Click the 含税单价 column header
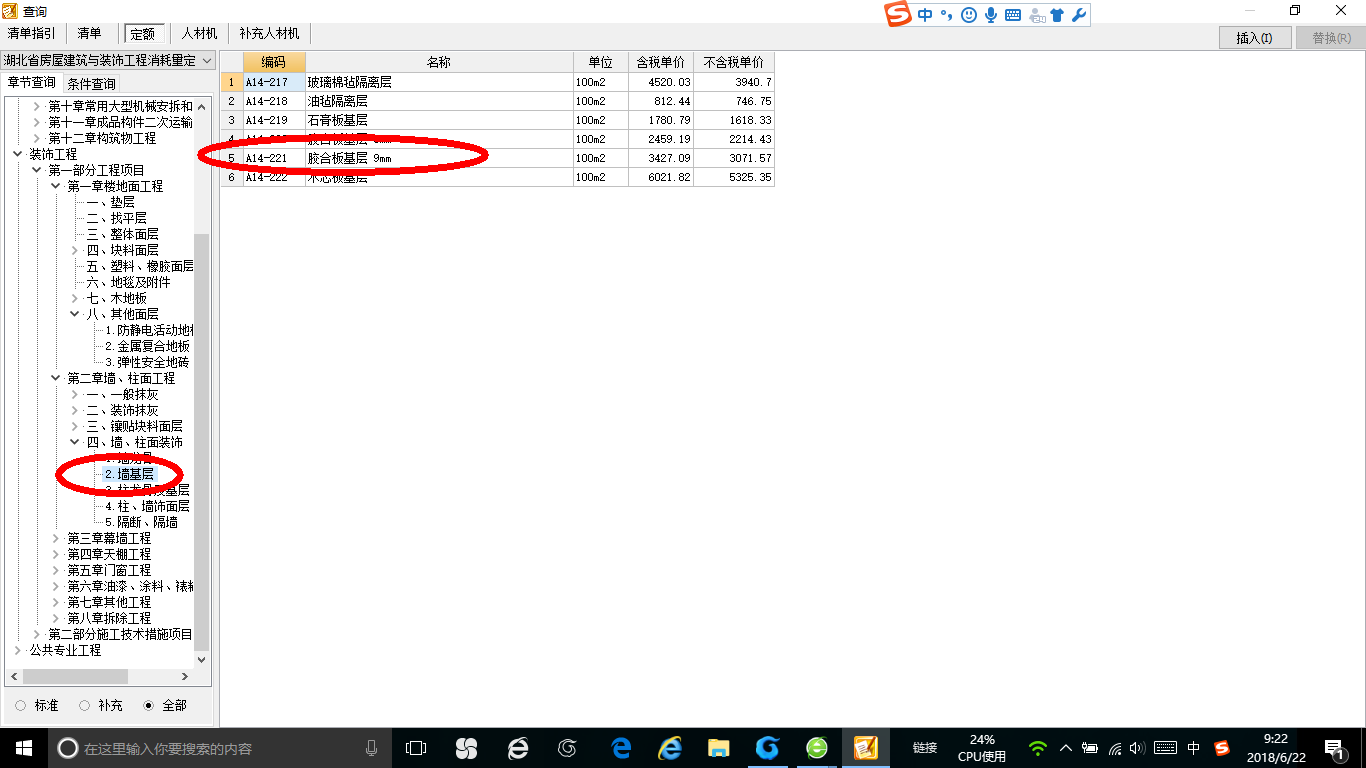1366x768 pixels. [660, 62]
